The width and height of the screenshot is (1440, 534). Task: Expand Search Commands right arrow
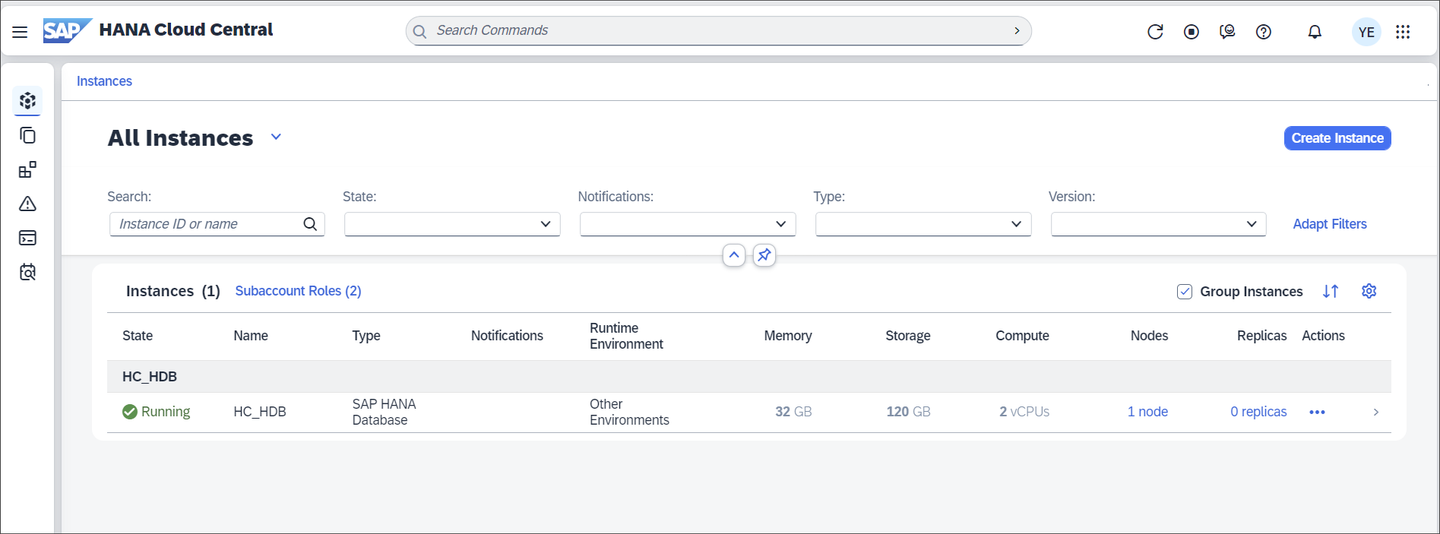[x=1017, y=31]
